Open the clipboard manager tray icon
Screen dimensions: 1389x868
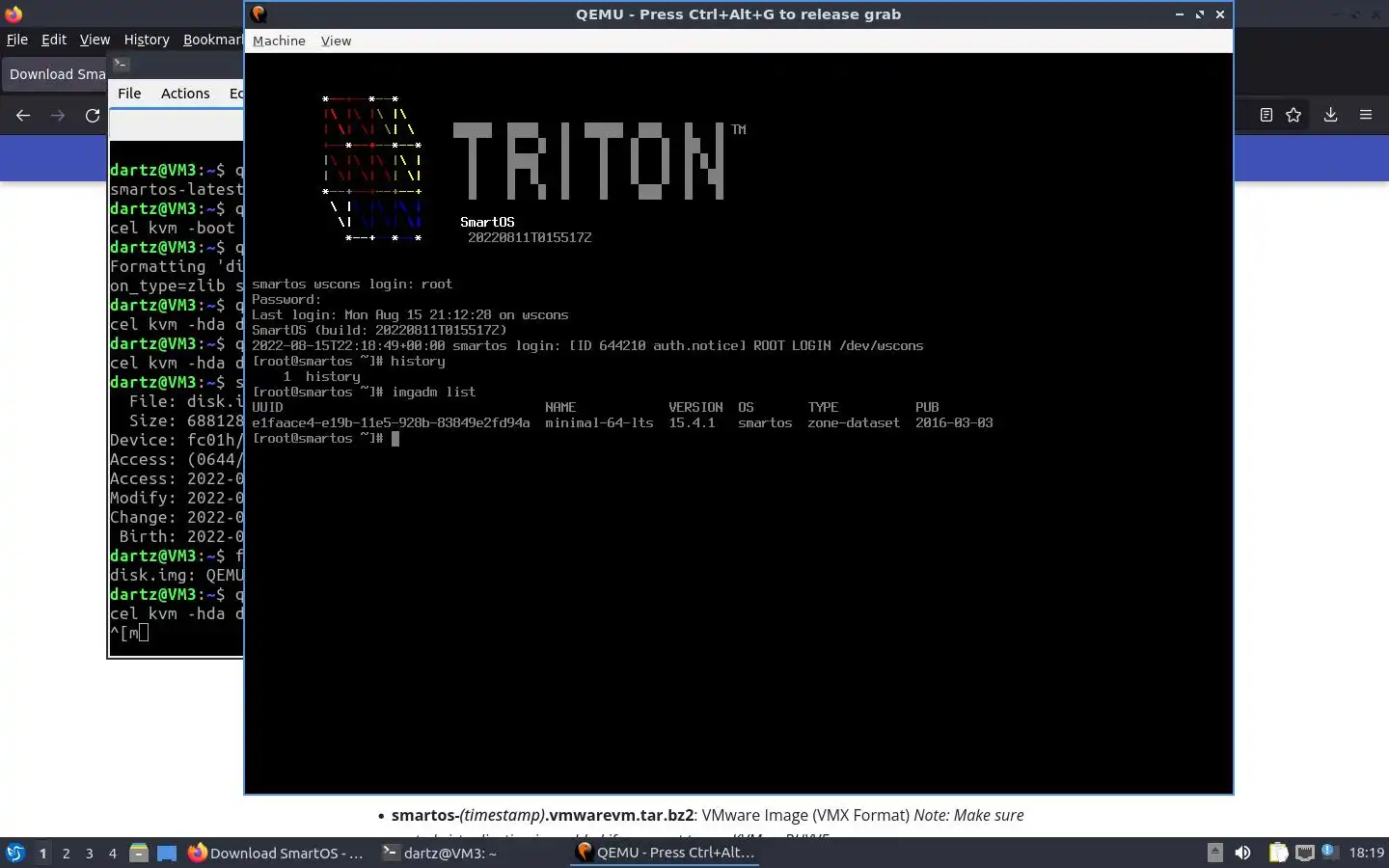tap(1278, 853)
